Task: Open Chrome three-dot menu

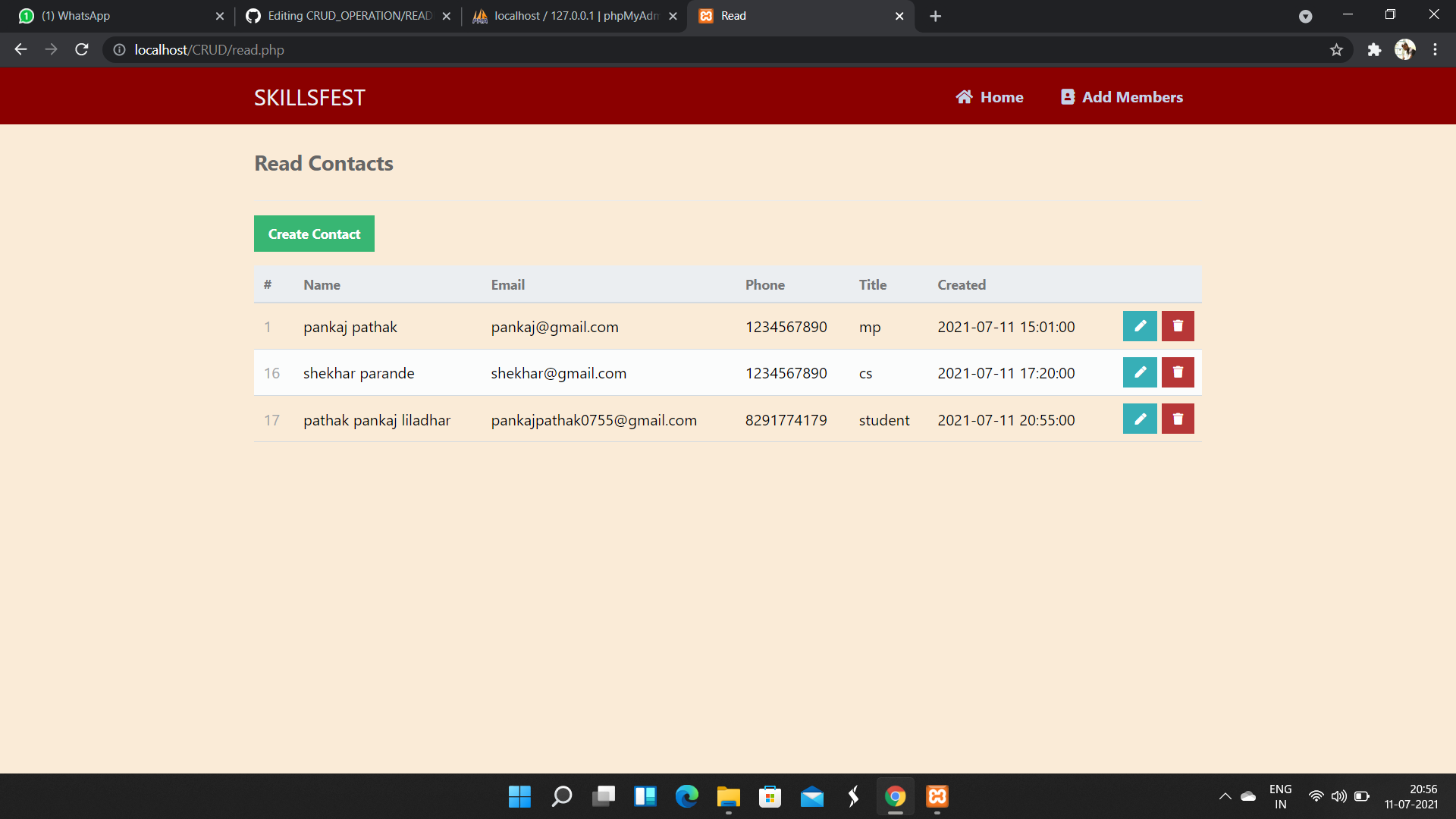Action: tap(1435, 50)
